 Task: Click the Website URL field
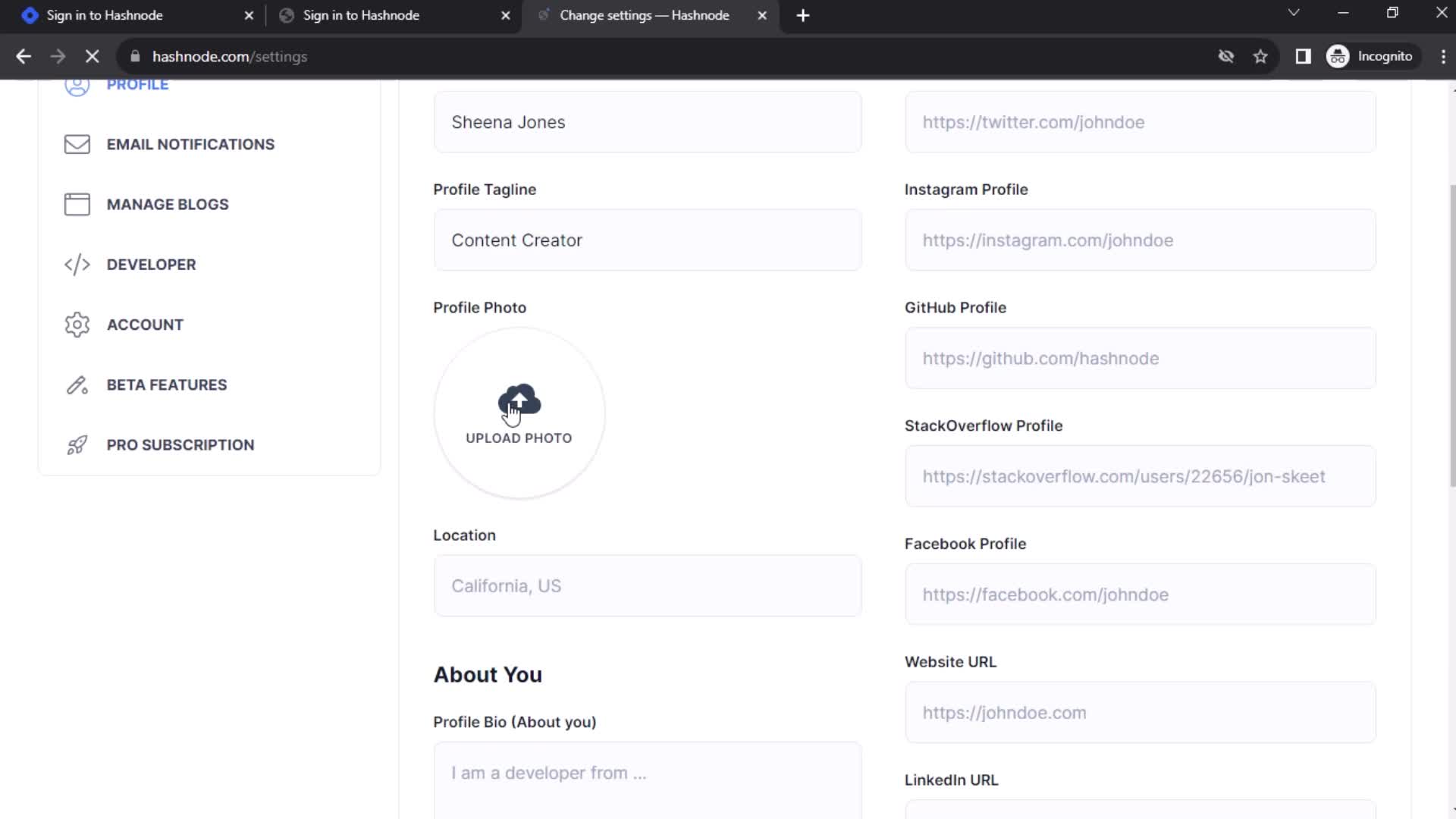click(x=1140, y=713)
